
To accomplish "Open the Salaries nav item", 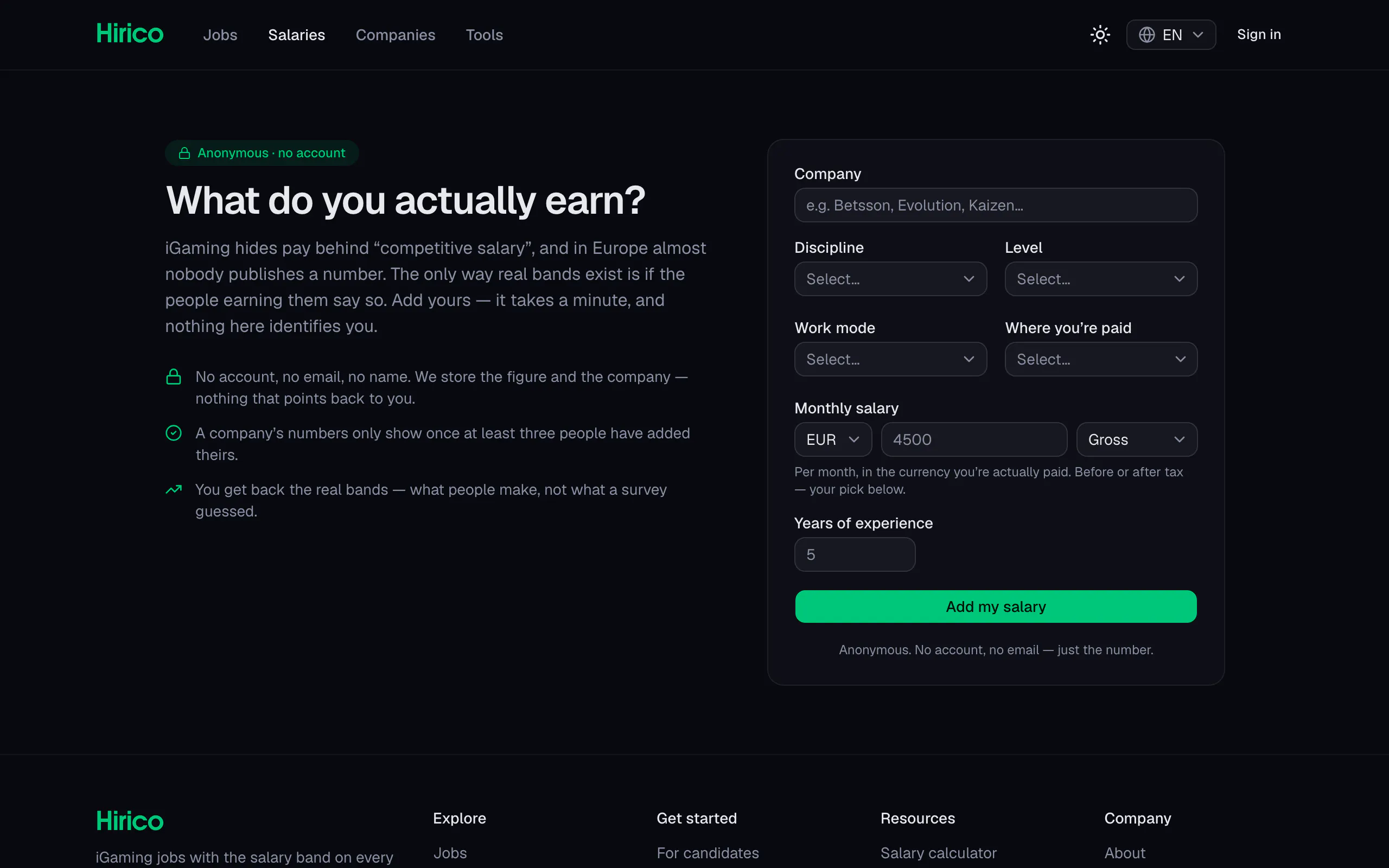I will (x=297, y=35).
